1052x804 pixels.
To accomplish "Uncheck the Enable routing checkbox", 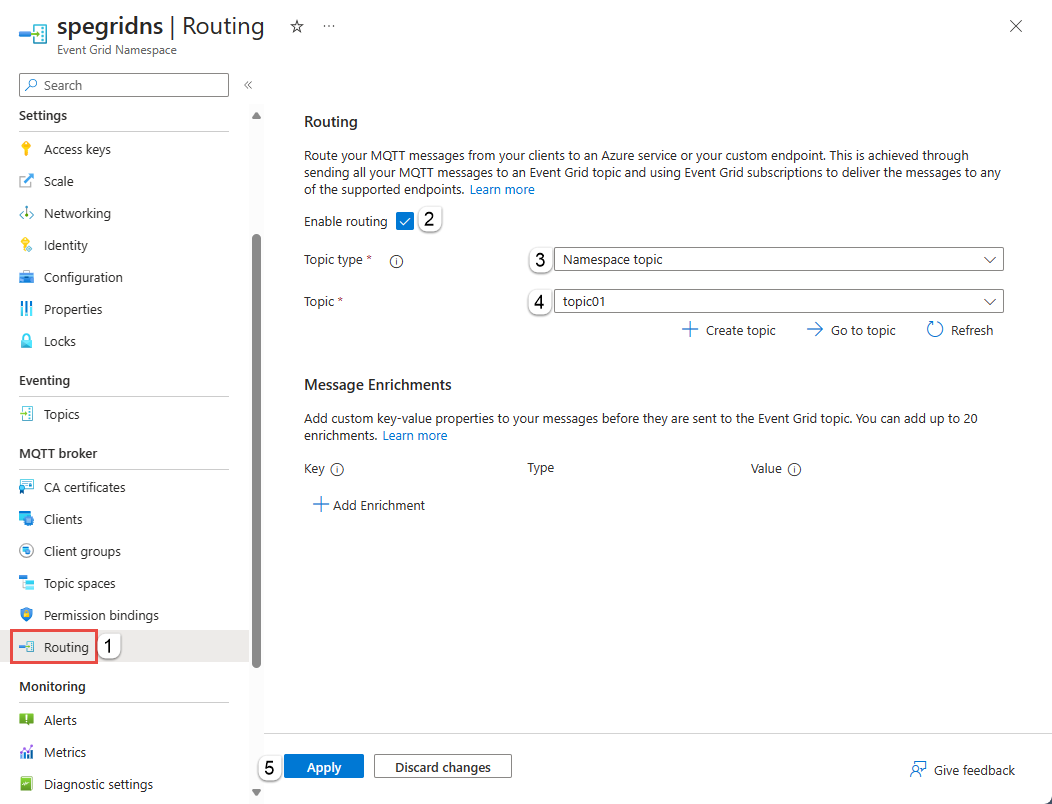I will (x=405, y=221).
